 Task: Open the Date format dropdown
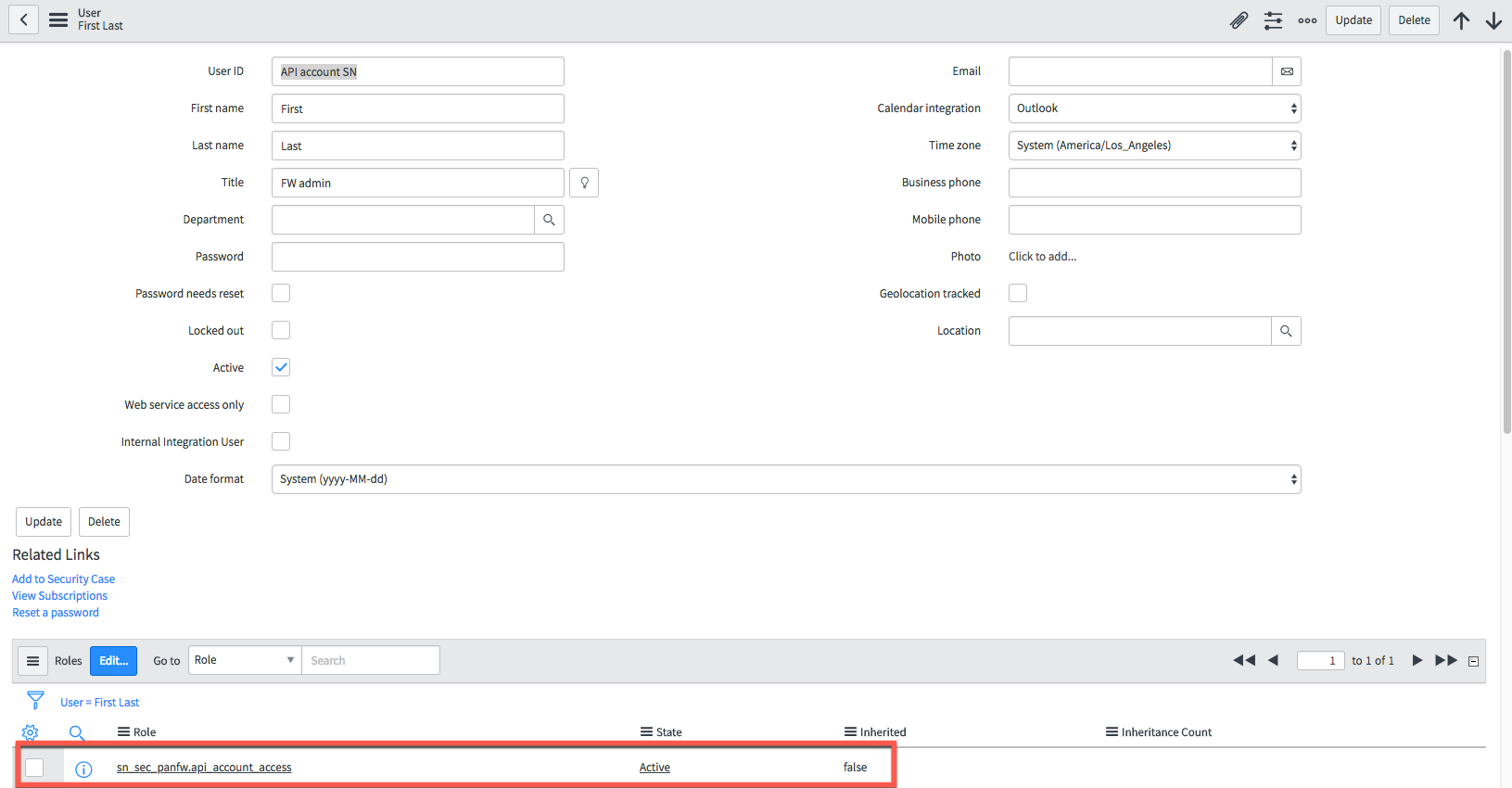(786, 479)
